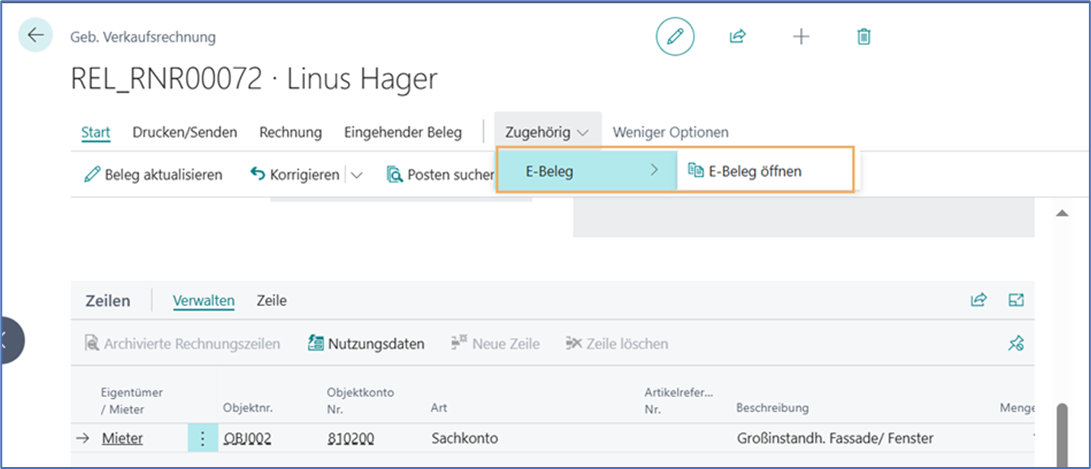Viewport: 1091px width, 469px height.
Task: Click Archivierte Rechnungszeilen
Action: 182,344
